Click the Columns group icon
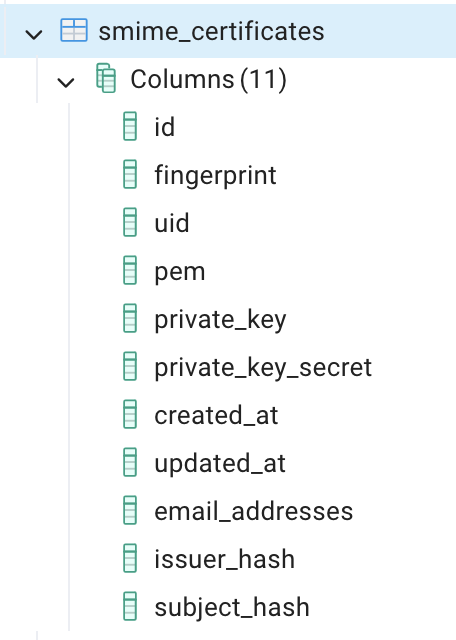 (x=106, y=78)
